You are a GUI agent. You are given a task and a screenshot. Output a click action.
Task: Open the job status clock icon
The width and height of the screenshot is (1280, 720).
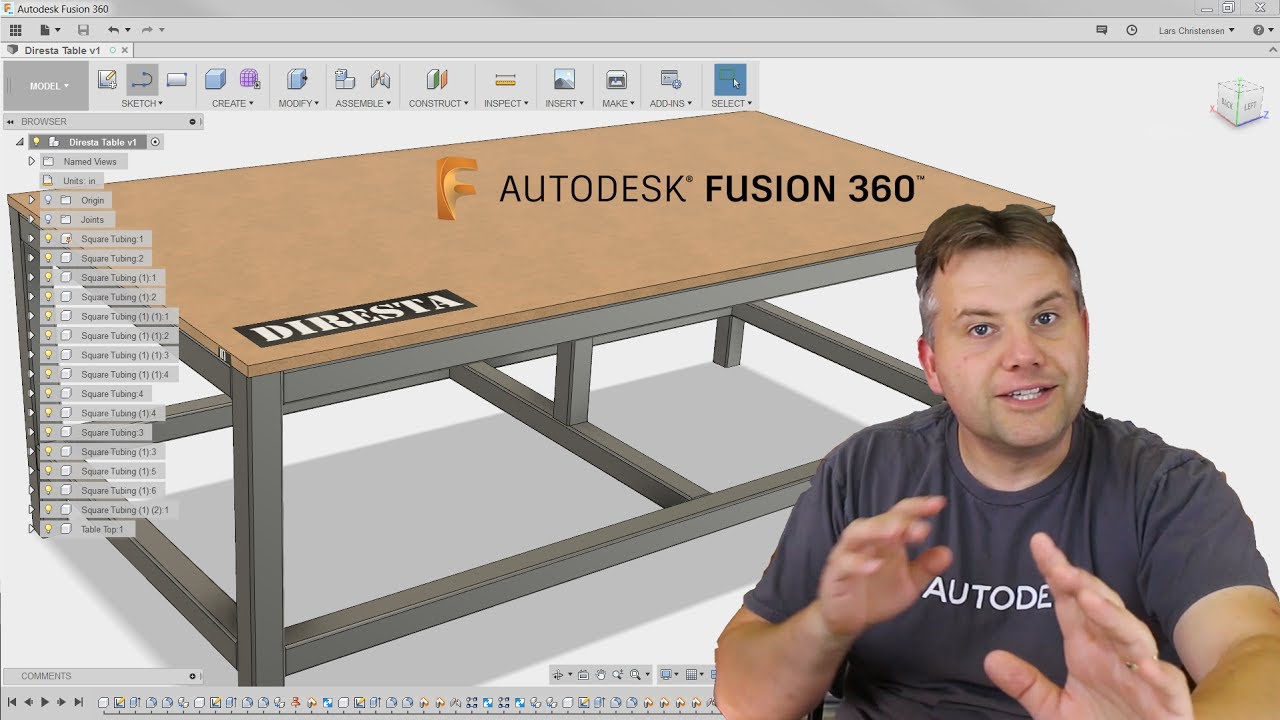tap(1132, 30)
